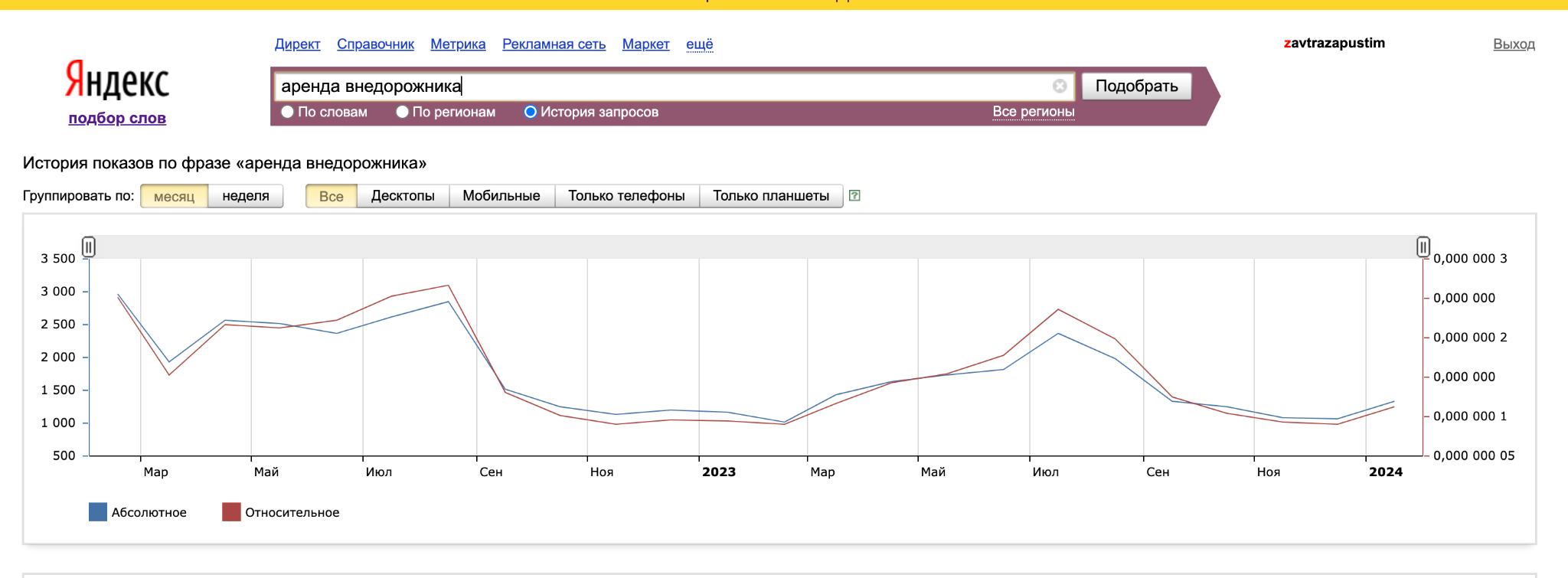Click the right range slider handle
Image resolution: width=1568 pixels, height=578 pixels.
pyautogui.click(x=1423, y=247)
